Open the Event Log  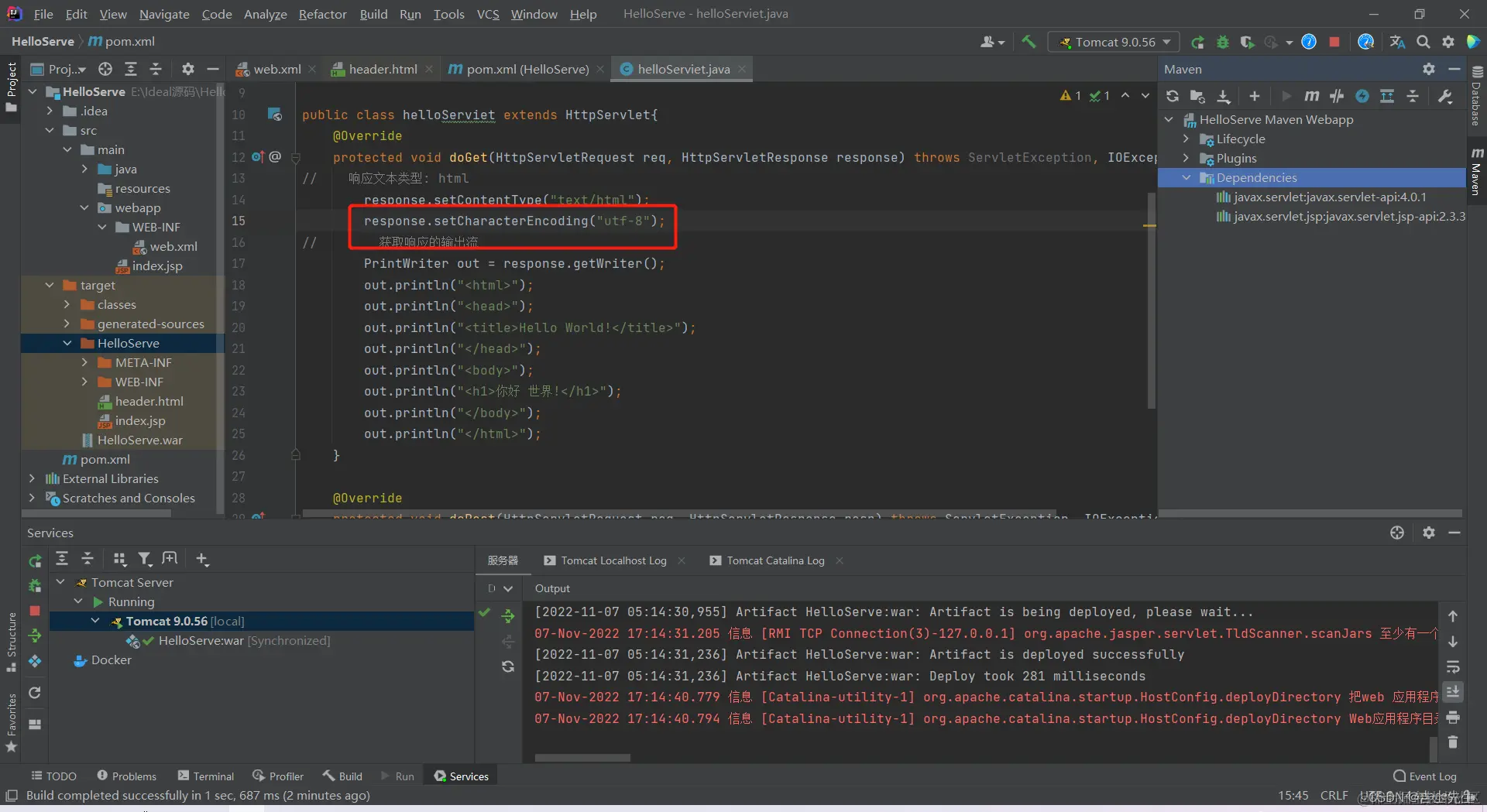point(1425,776)
